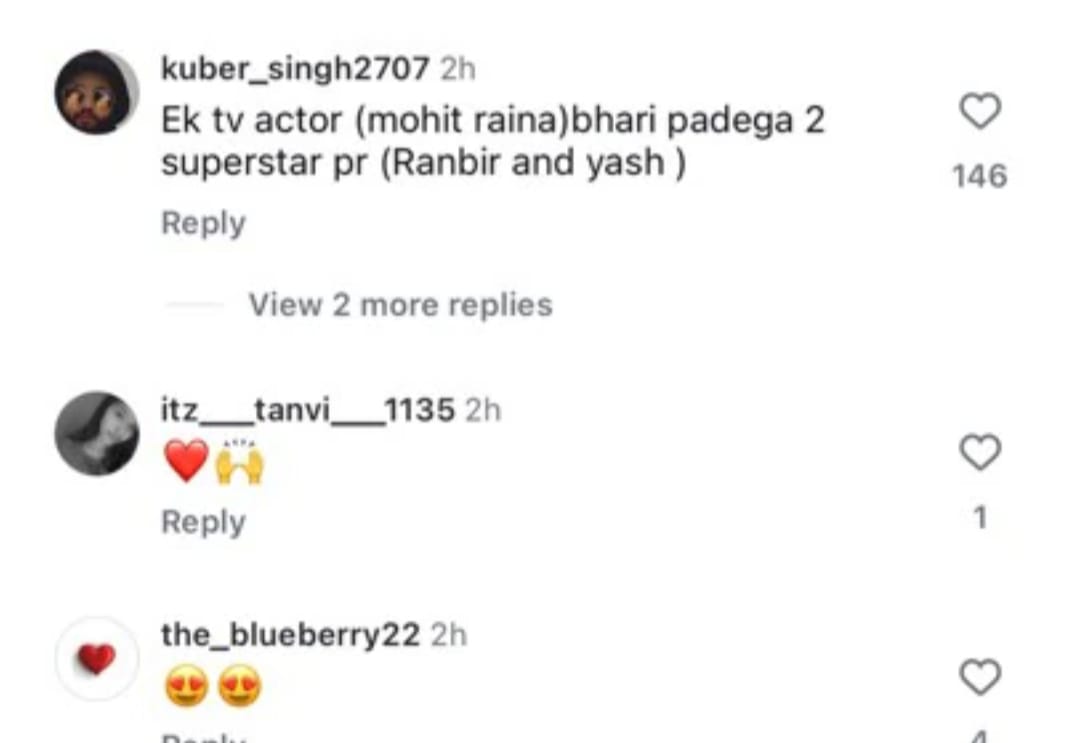Open username itz___tanvi___1135 link
Screen dimensions: 1080x743
308,410
